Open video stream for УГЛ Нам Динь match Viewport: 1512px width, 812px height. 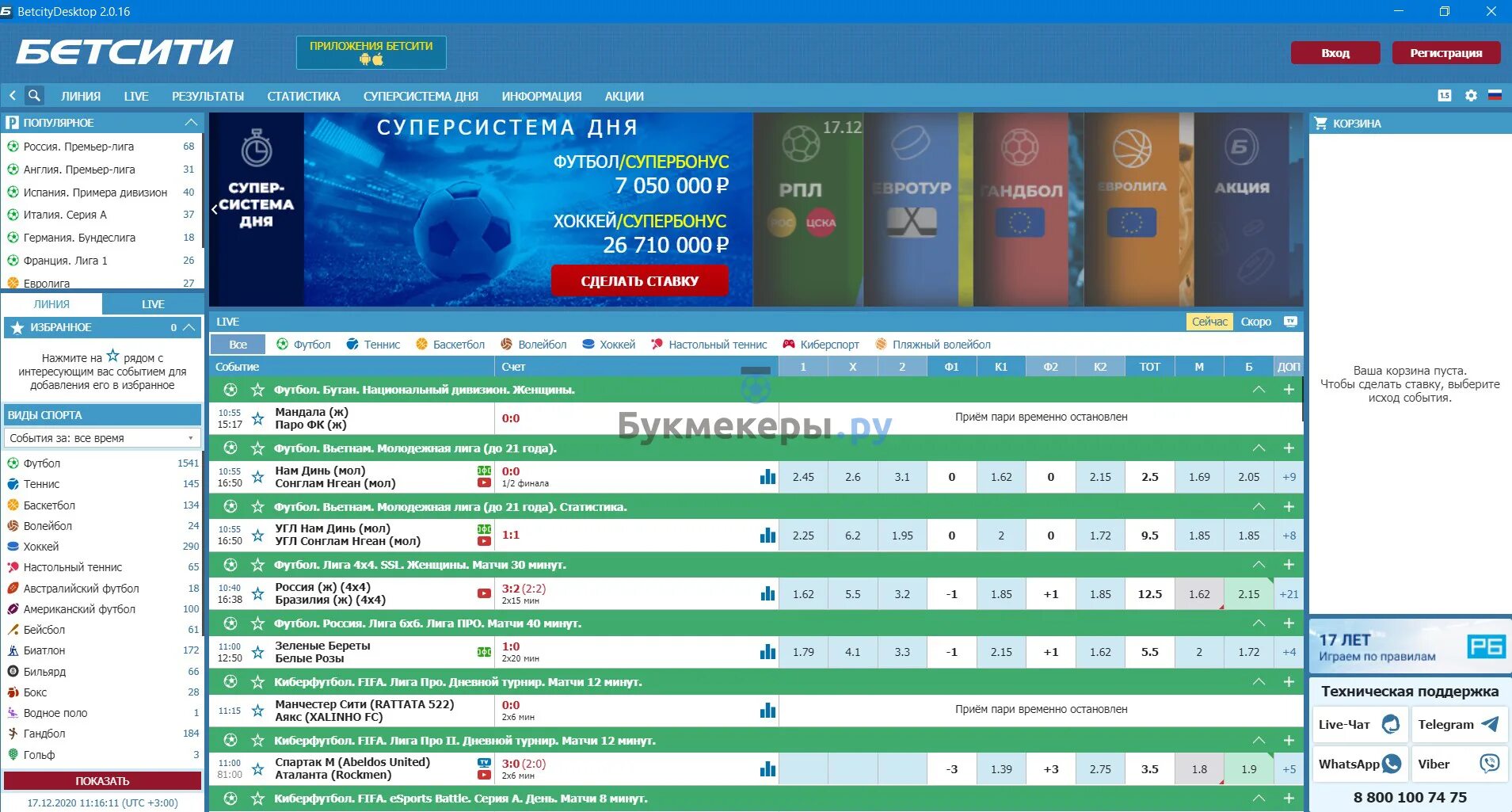[484, 542]
